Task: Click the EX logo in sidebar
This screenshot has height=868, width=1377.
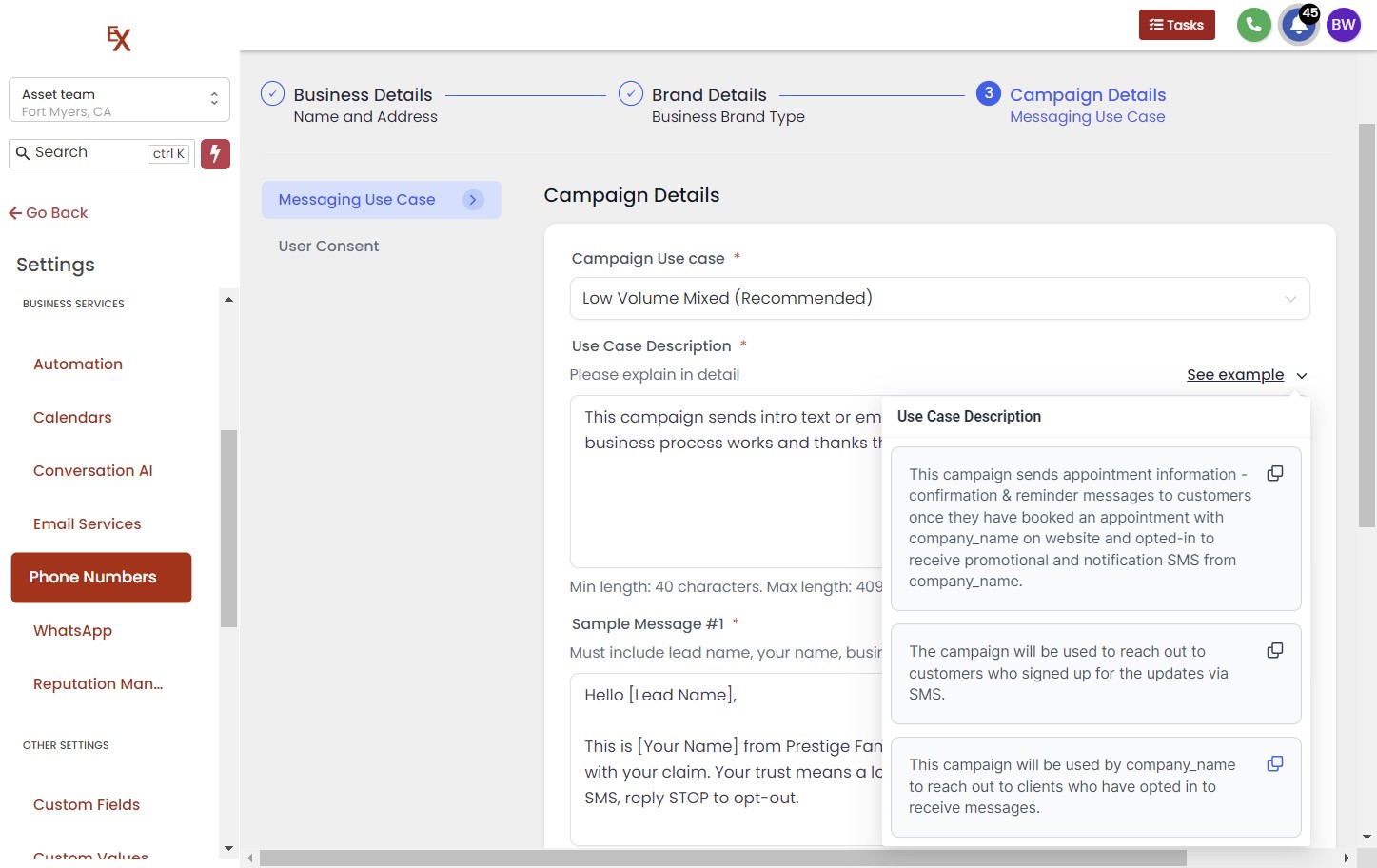Action: tap(119, 39)
